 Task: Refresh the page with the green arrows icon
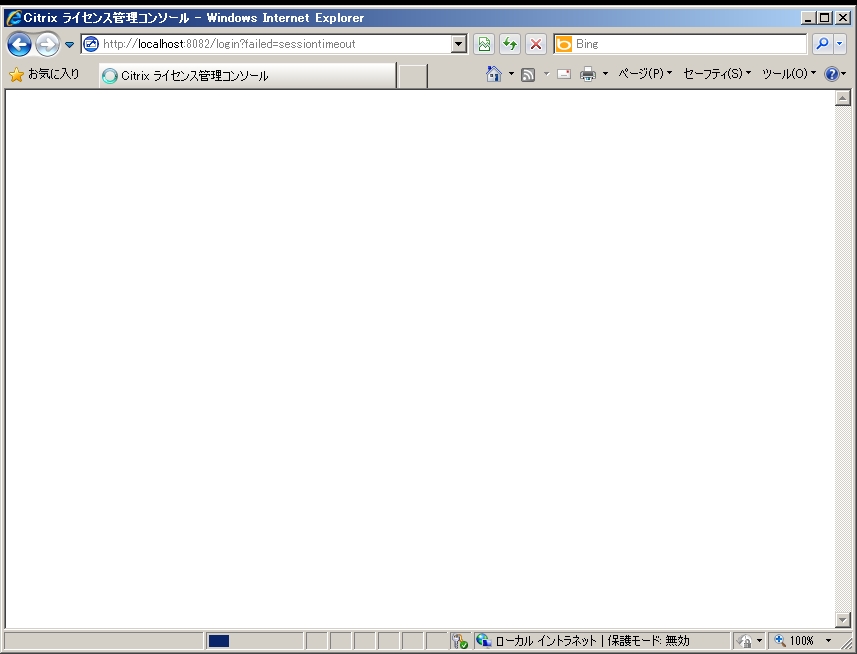510,44
